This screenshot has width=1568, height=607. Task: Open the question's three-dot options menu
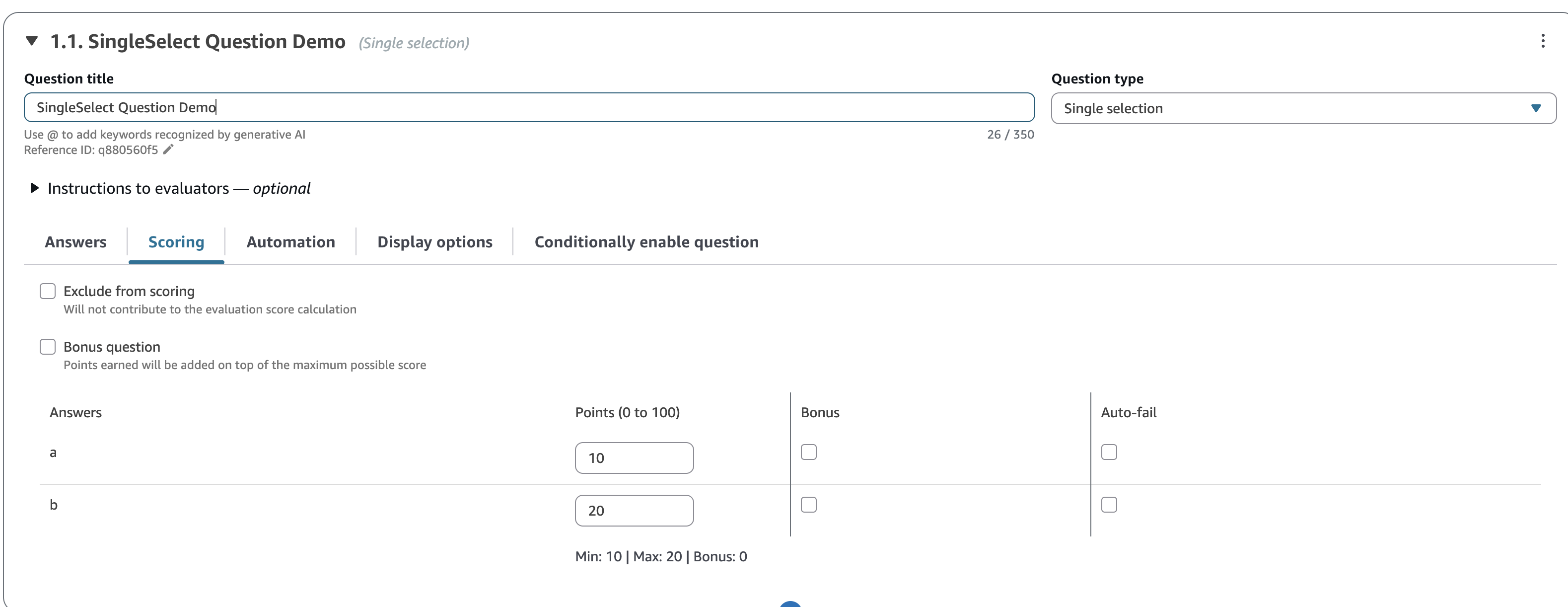(1543, 41)
